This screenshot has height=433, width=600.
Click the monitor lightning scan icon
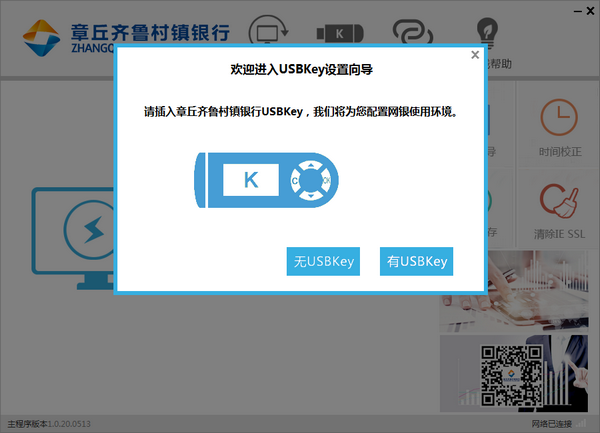(x=73, y=238)
